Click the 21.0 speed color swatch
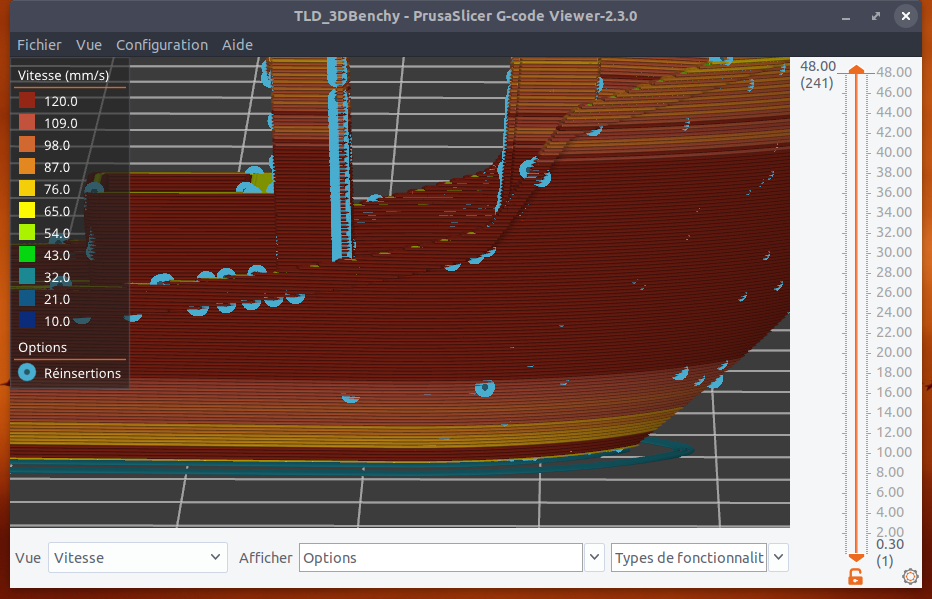Screen dimensions: 932x599 click(x=27, y=298)
